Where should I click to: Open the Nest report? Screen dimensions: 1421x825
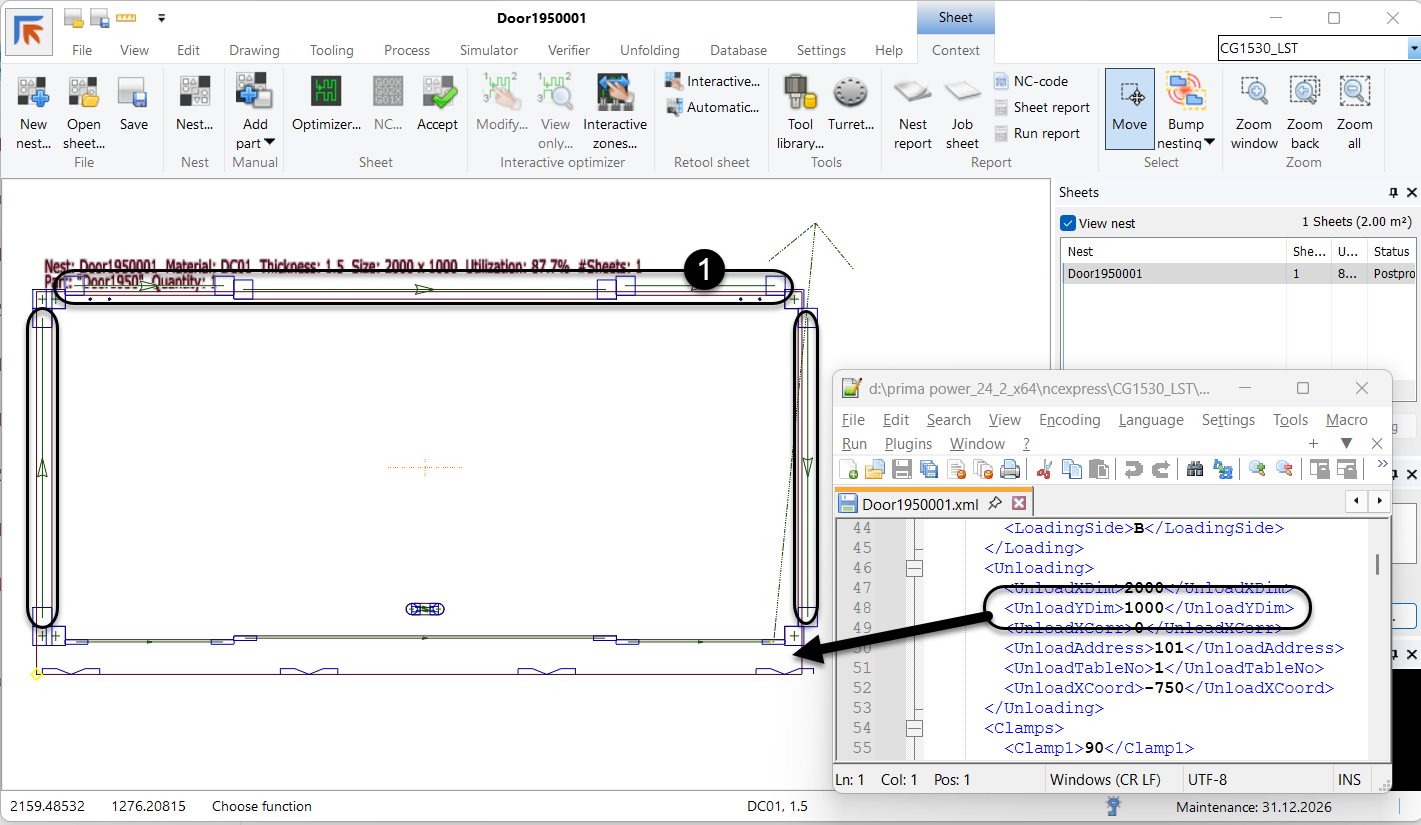[912, 93]
